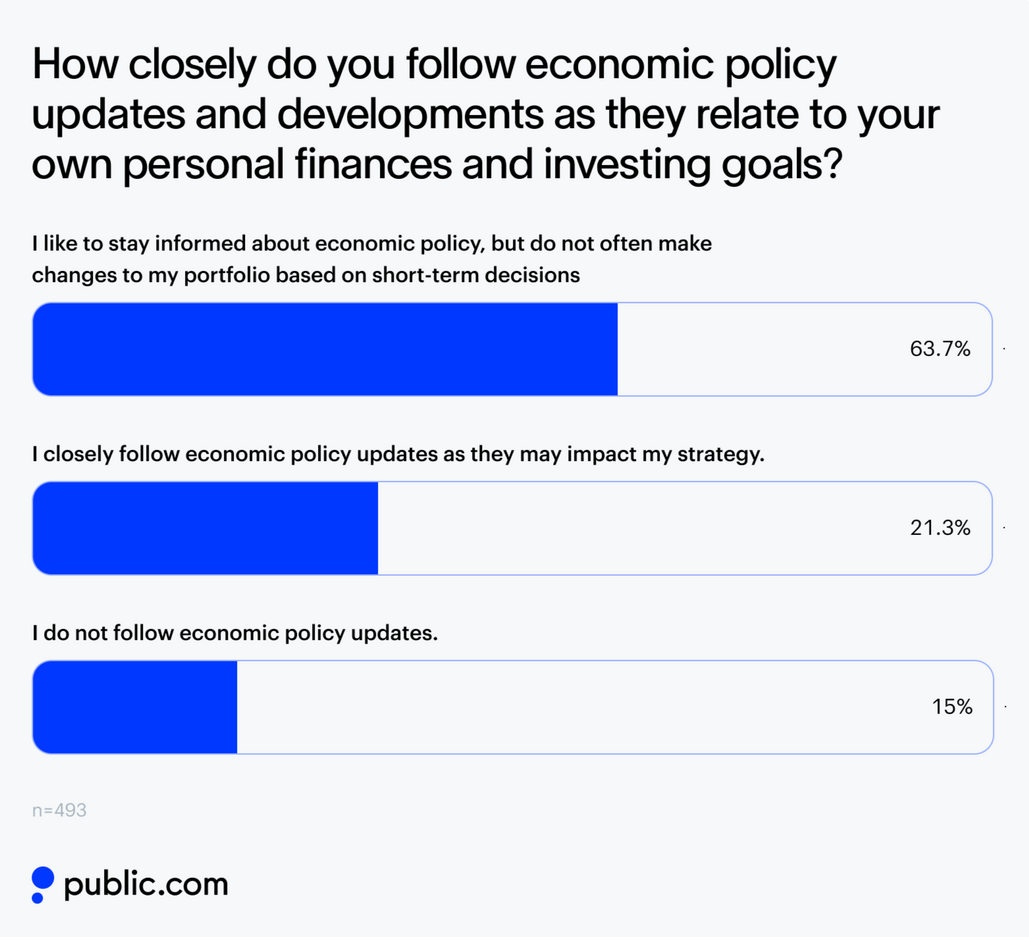Image resolution: width=1029 pixels, height=937 pixels.
Task: Click the blue filled part of the 21.3% bar
Action: click(x=205, y=528)
